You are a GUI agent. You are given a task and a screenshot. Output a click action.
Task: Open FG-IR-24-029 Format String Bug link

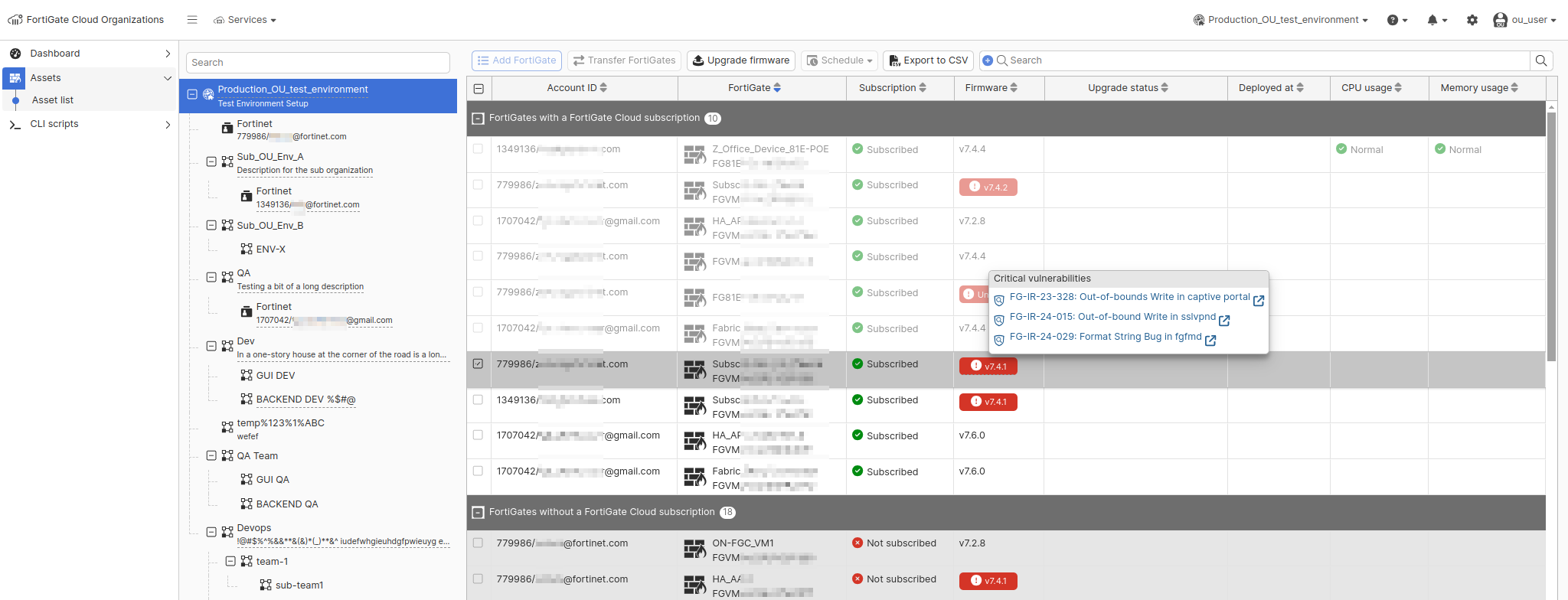[1106, 337]
